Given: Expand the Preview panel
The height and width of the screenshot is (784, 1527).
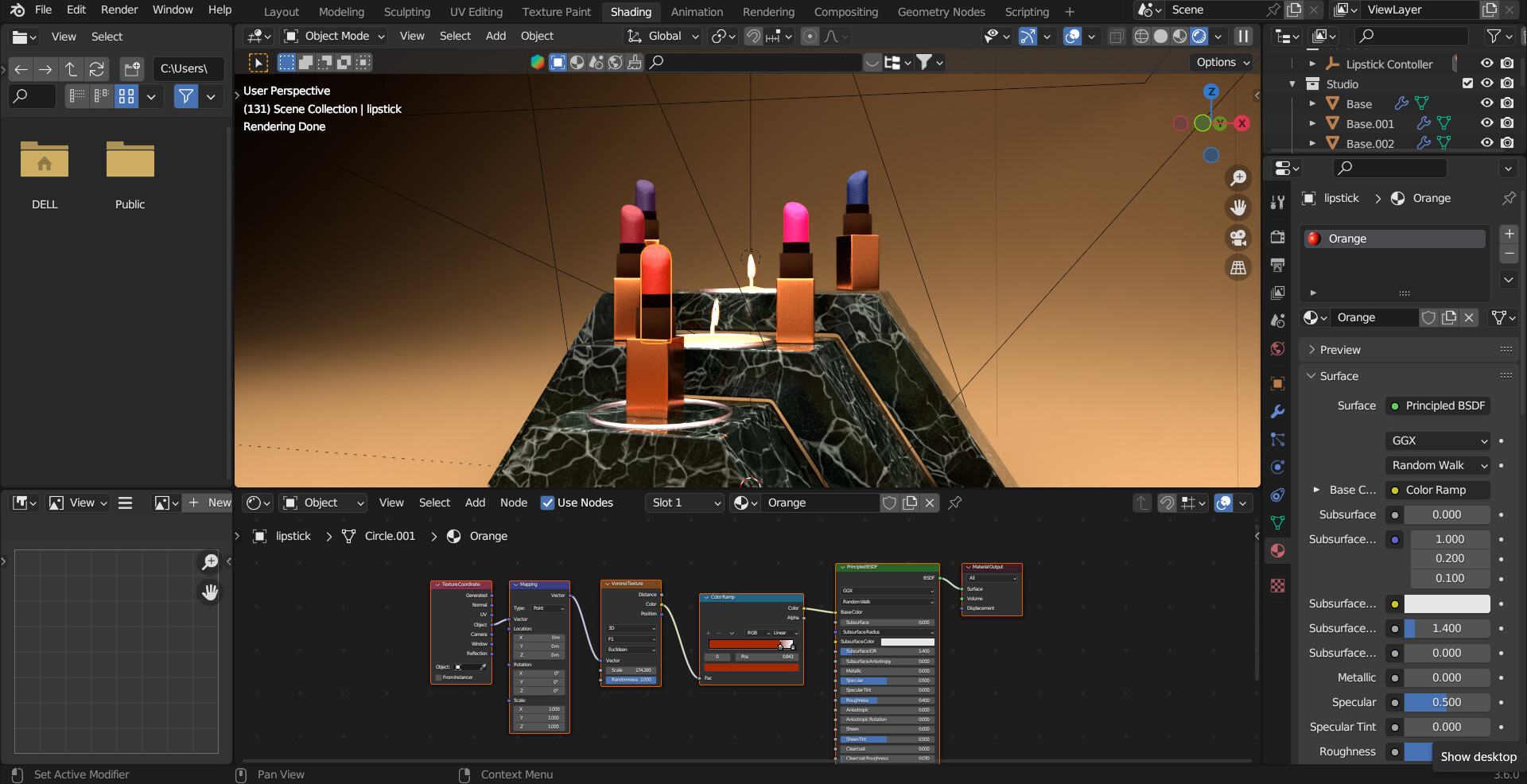Looking at the screenshot, I should 1340,350.
